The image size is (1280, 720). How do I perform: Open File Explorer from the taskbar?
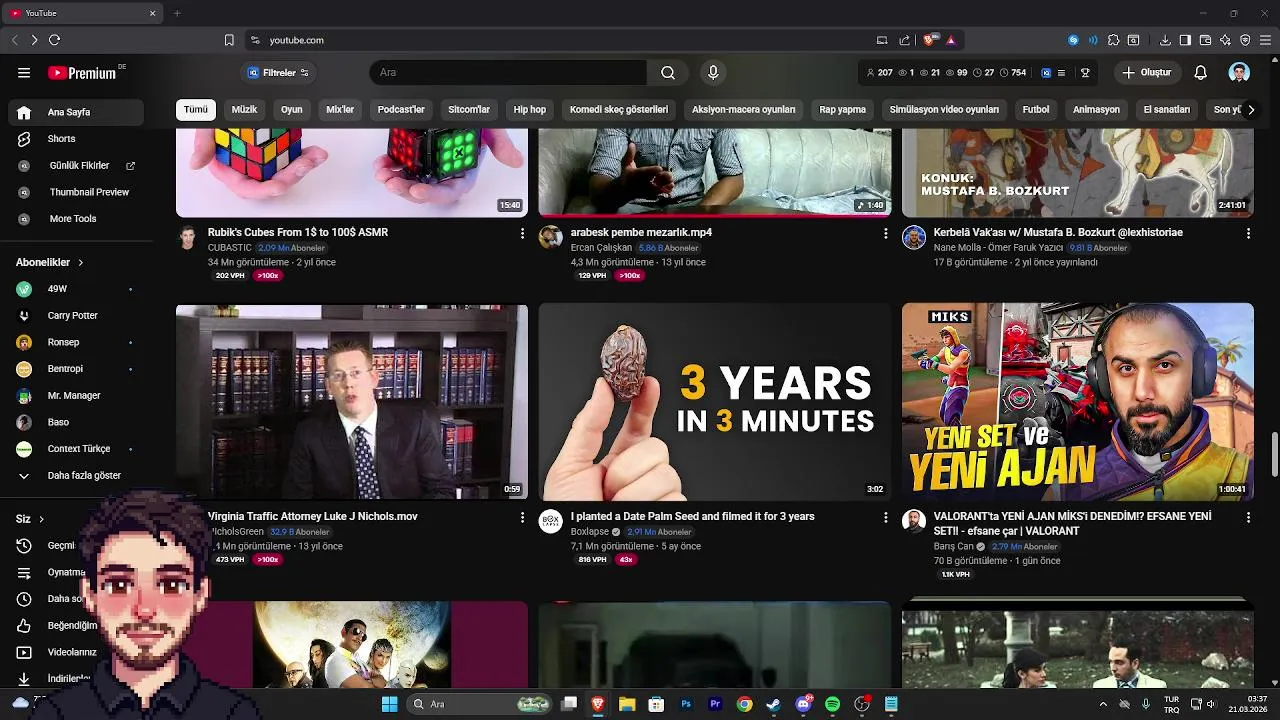coord(627,704)
